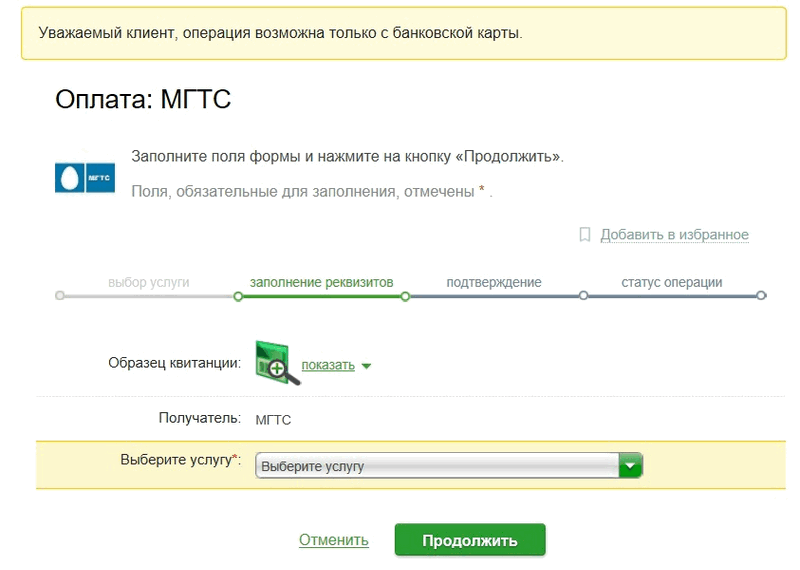Screen dimensions: 800x570
Task: Click the final progress marker after статус операции
Action: (x=761, y=295)
